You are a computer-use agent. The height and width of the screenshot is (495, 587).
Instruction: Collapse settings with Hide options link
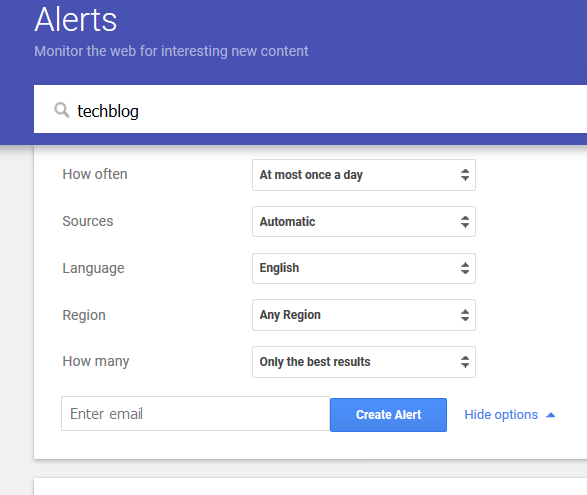coord(501,414)
